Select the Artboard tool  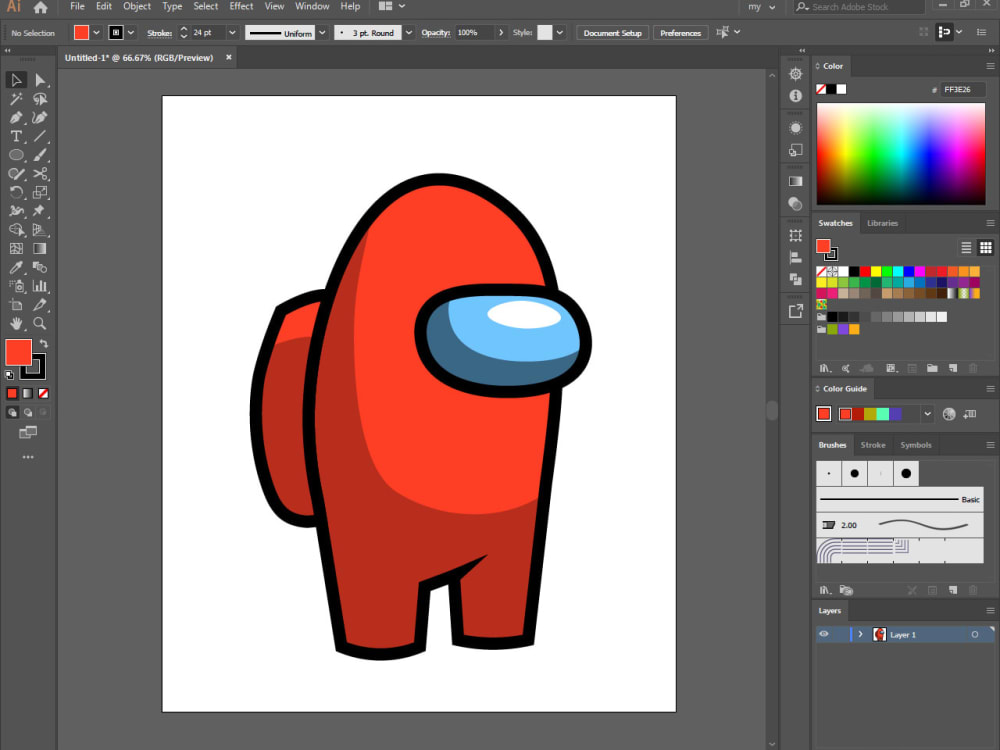click(x=16, y=305)
